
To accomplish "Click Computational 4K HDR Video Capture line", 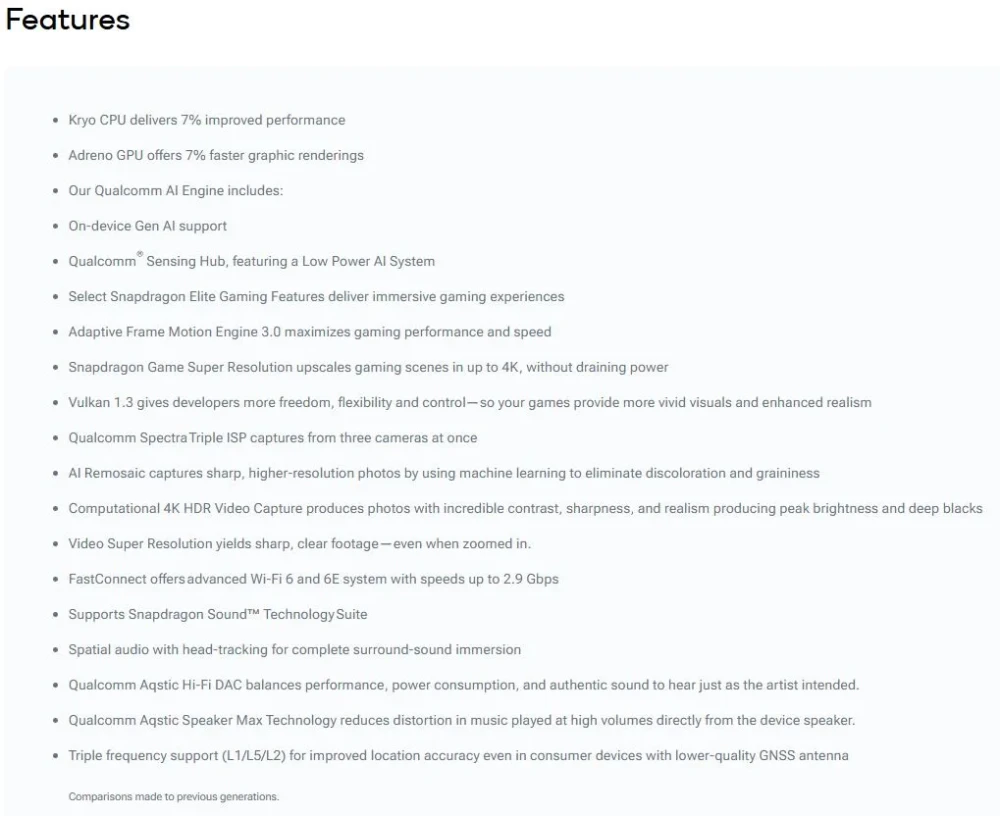I will tap(526, 508).
